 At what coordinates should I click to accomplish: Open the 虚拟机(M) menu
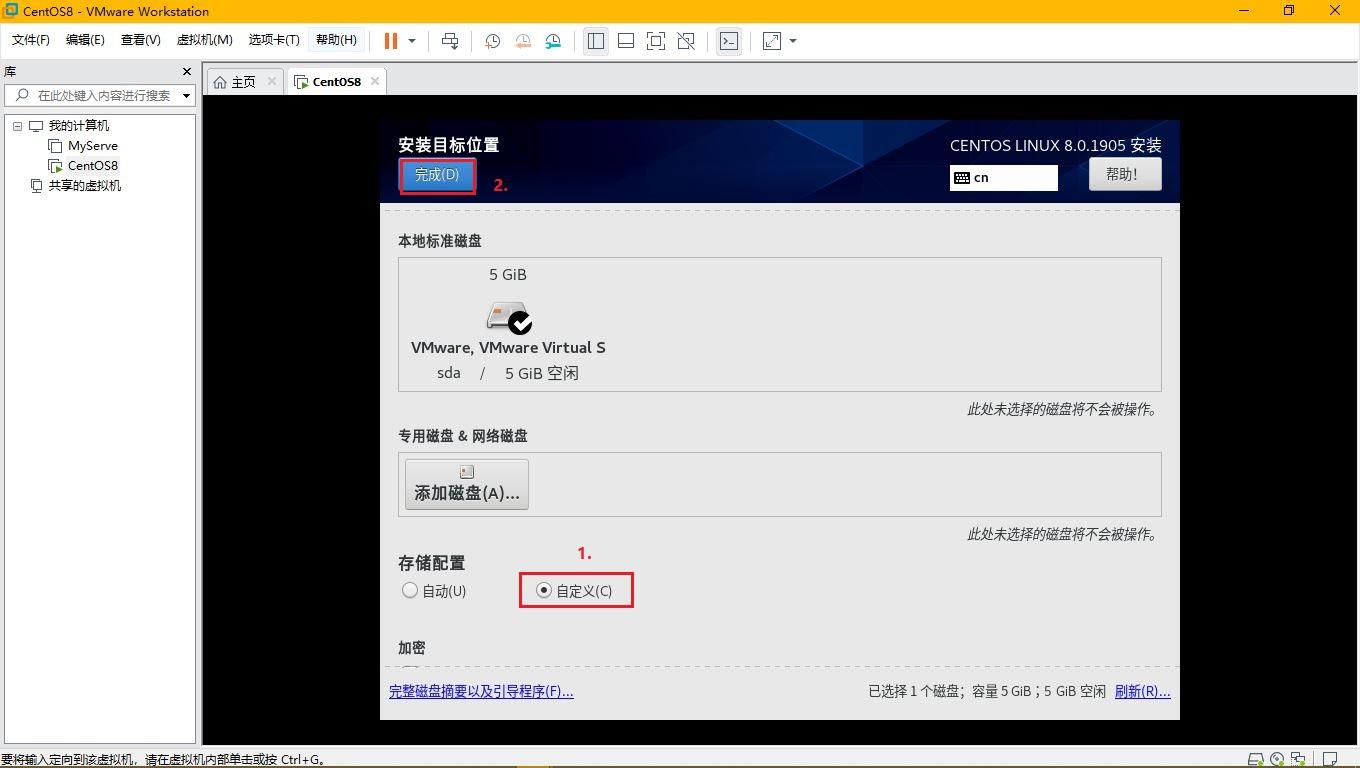tap(204, 40)
